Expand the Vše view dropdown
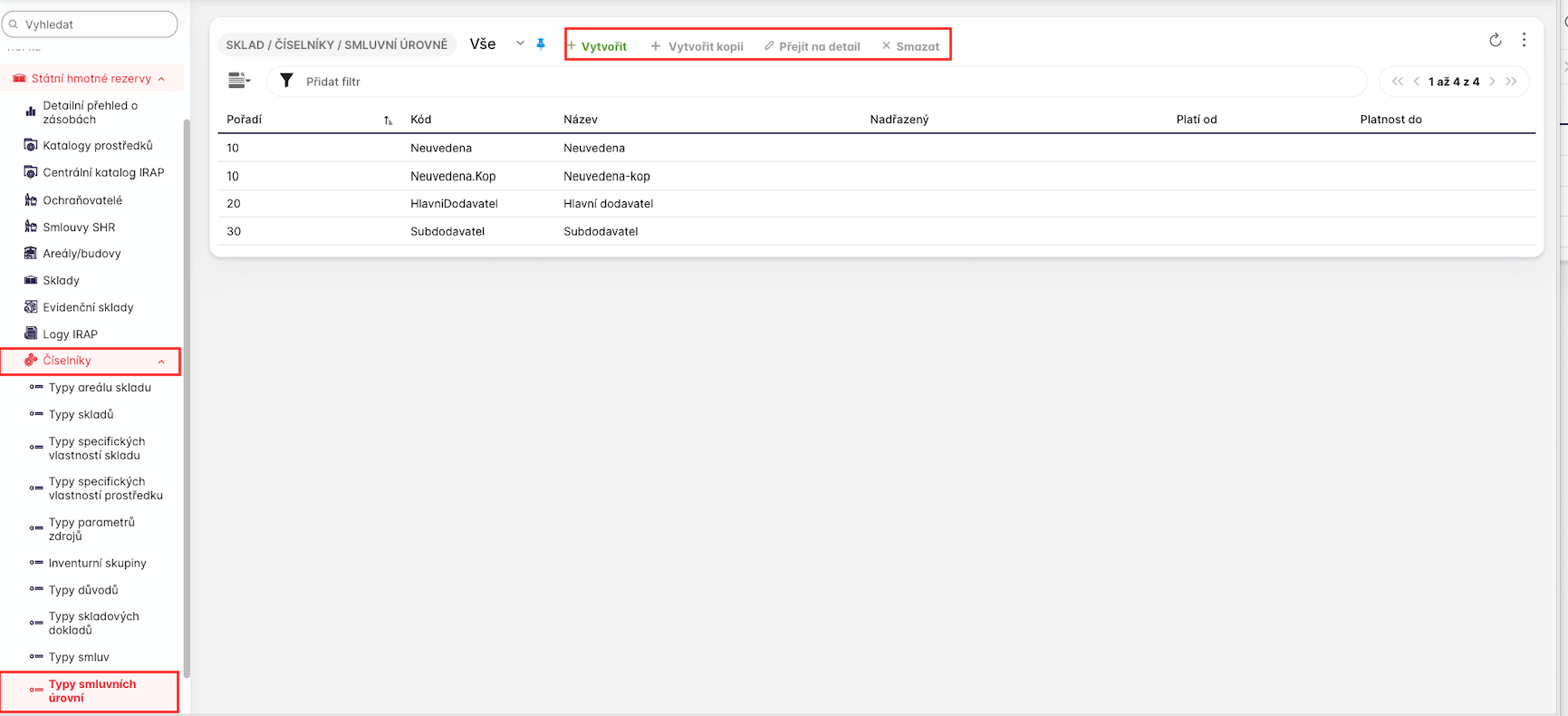 [x=520, y=44]
